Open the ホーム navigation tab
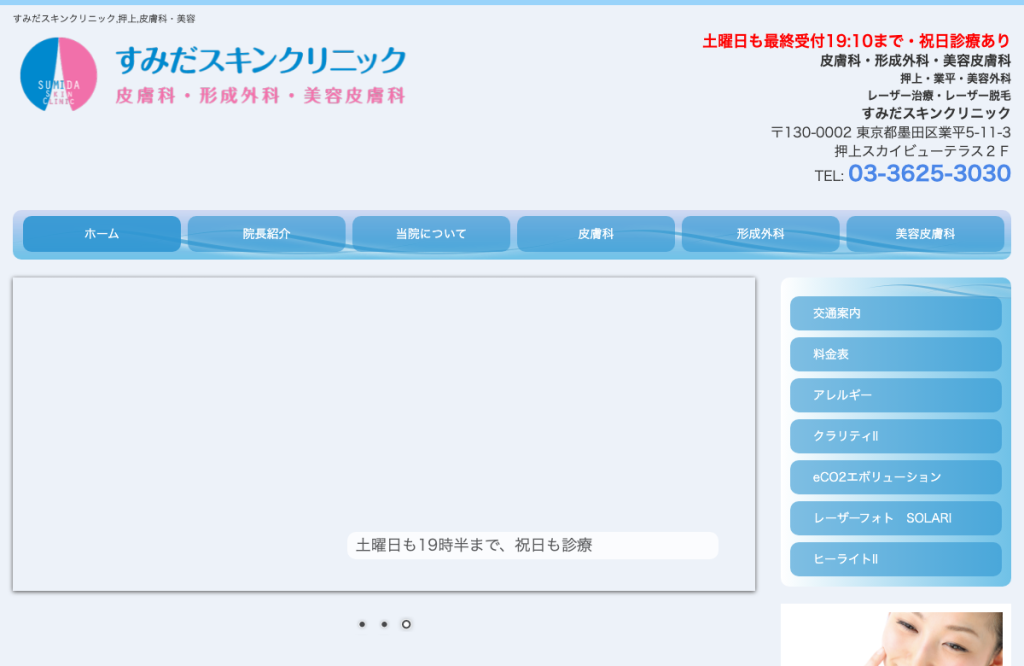 coord(102,234)
